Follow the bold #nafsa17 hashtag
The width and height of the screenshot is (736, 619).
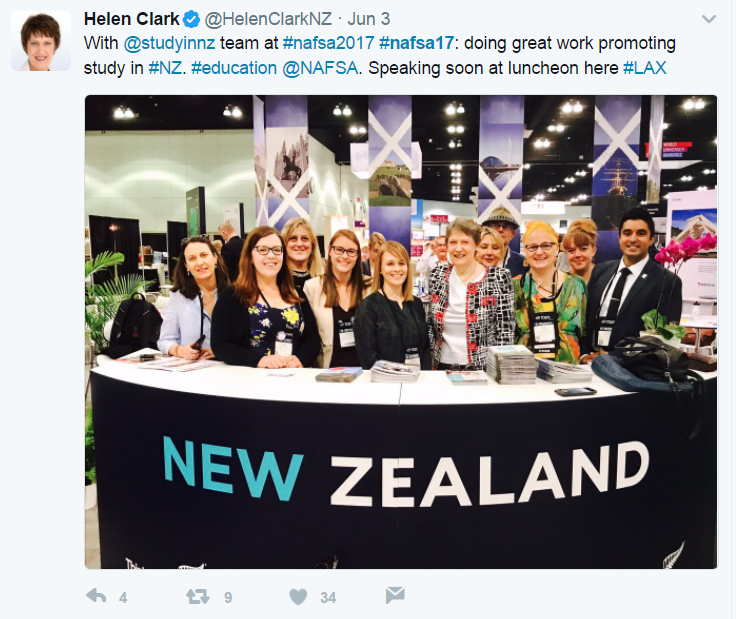(416, 43)
